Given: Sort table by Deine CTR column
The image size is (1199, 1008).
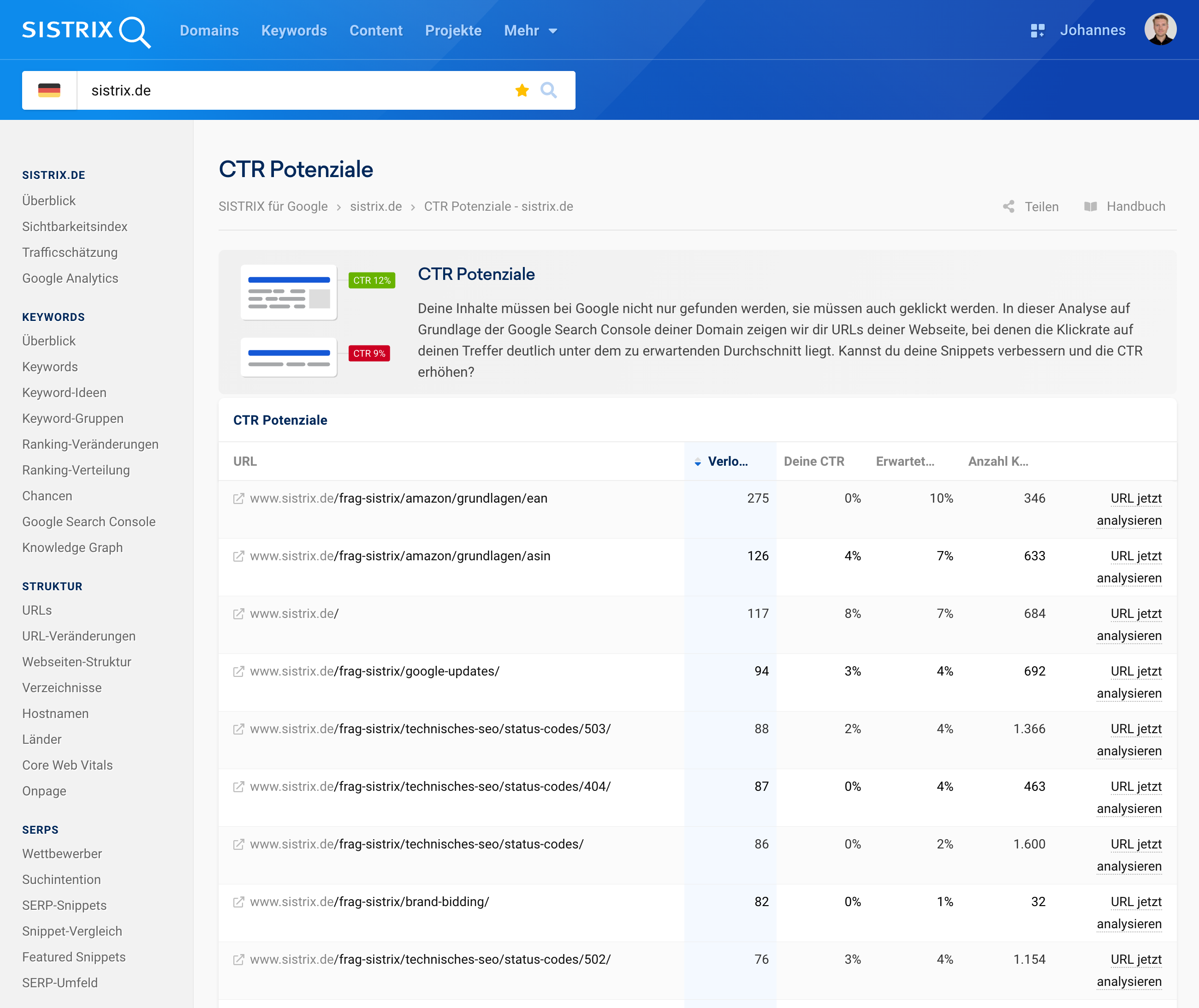Looking at the screenshot, I should coord(814,462).
